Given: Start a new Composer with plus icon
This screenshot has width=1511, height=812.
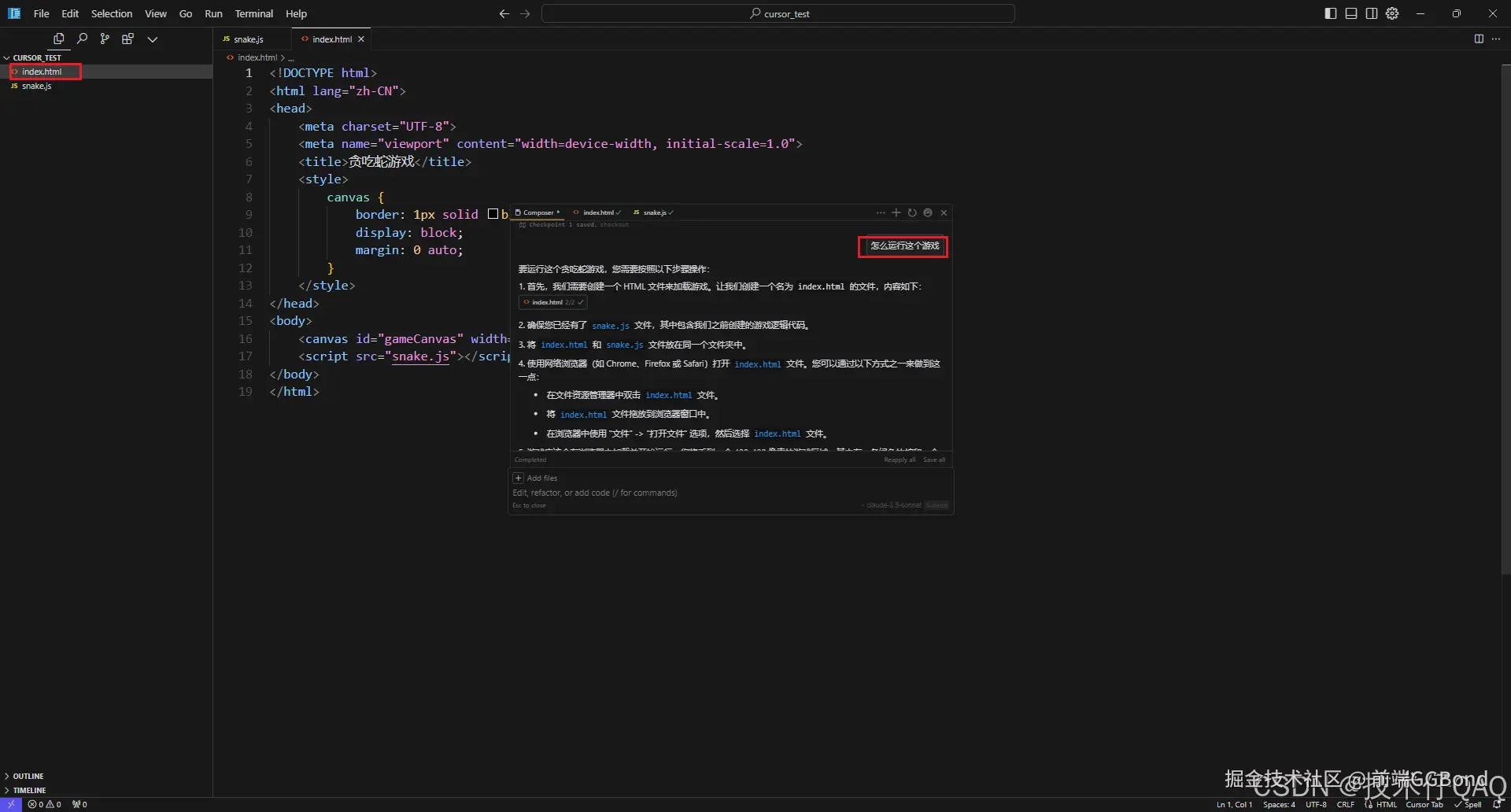Looking at the screenshot, I should tap(896, 212).
